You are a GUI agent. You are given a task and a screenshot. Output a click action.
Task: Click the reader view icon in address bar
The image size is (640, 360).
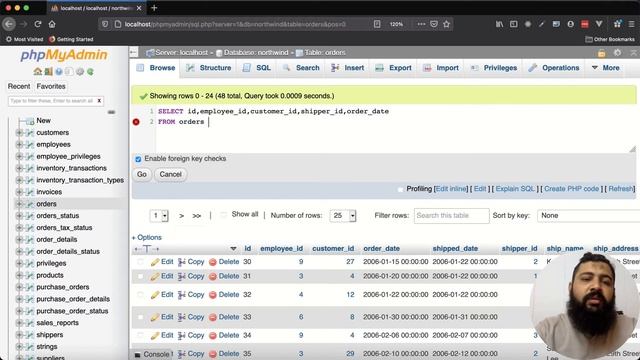click(377, 24)
